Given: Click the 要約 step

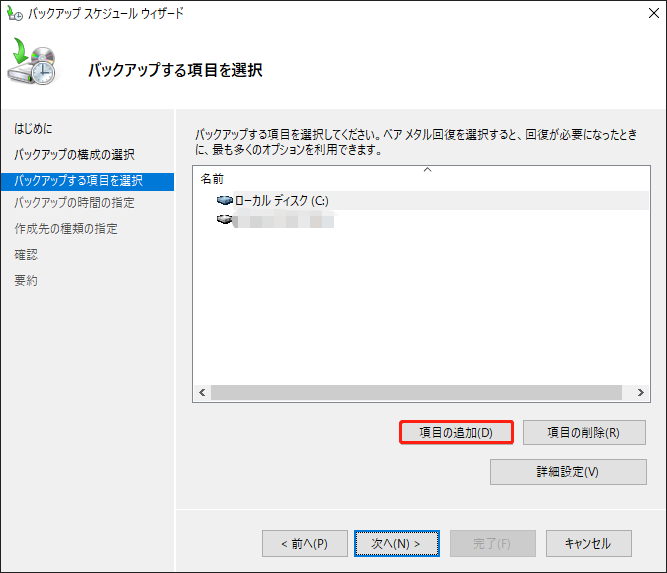Looking at the screenshot, I should coord(26,281).
